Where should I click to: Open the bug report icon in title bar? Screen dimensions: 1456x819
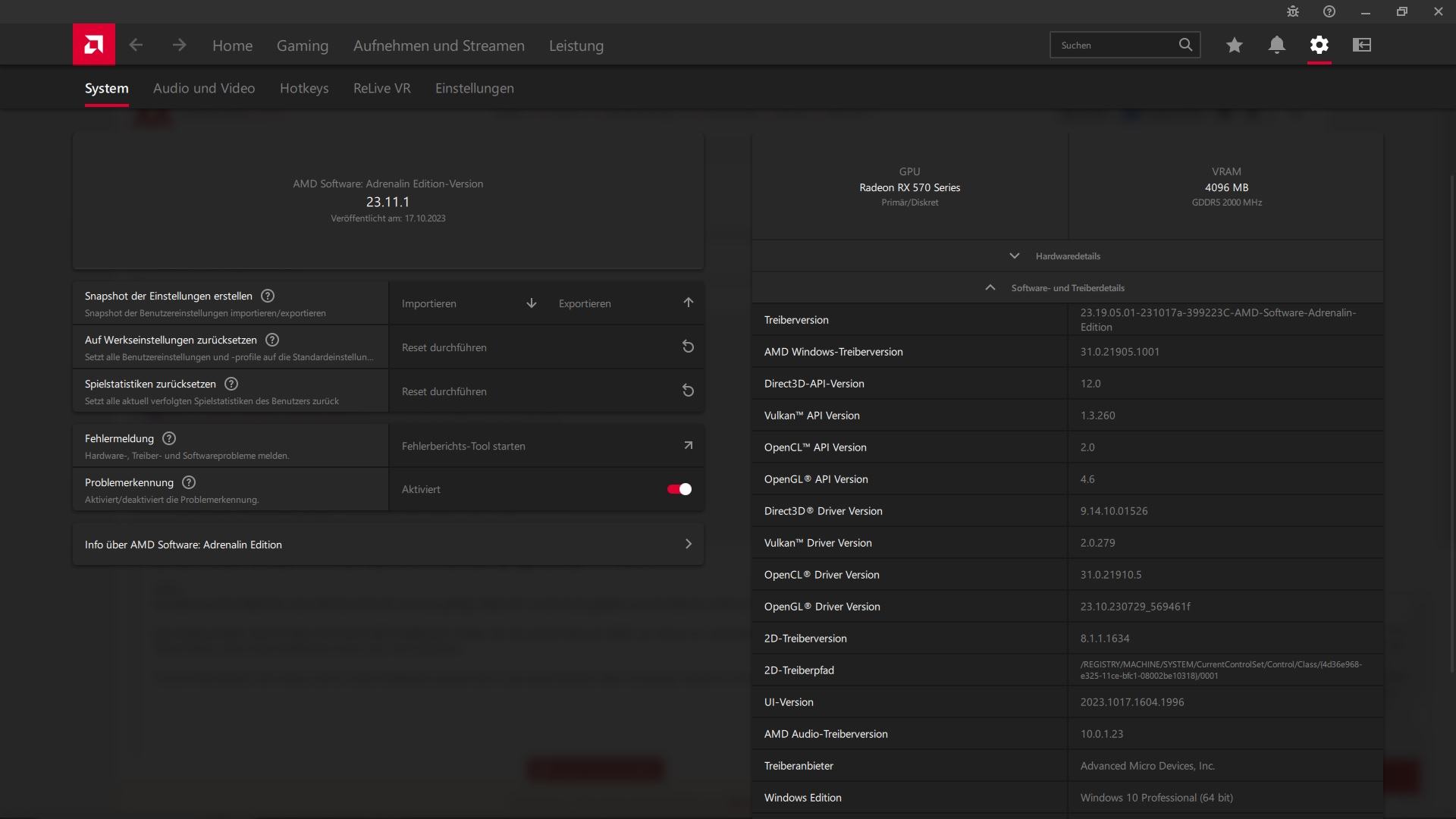coord(1293,11)
